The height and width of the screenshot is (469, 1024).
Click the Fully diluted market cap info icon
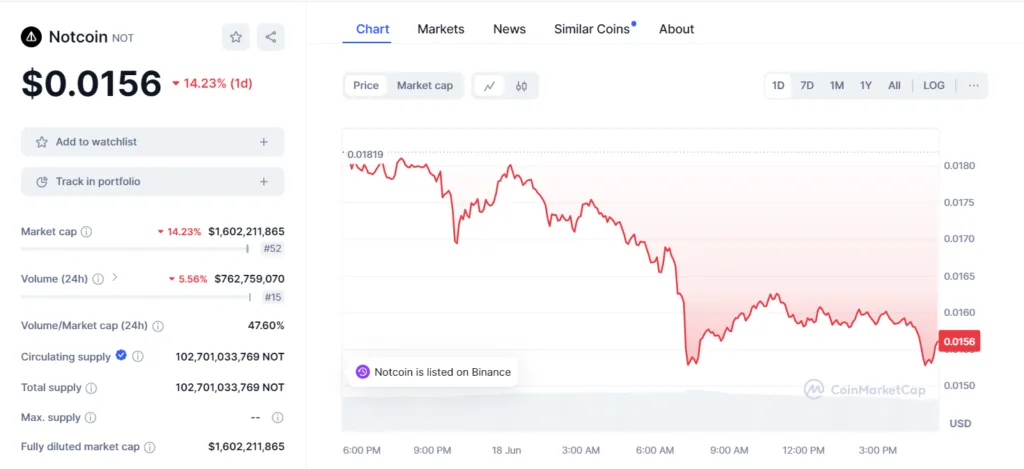tap(150, 447)
